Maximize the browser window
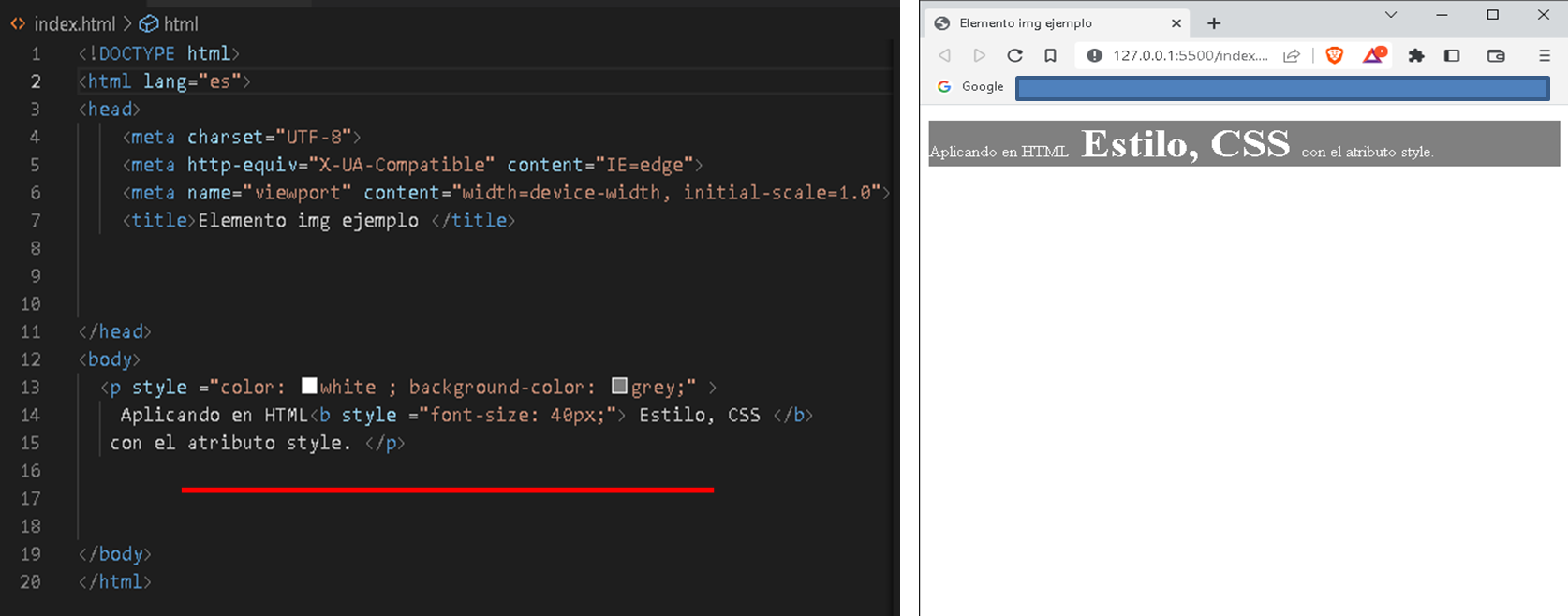 point(1493,15)
